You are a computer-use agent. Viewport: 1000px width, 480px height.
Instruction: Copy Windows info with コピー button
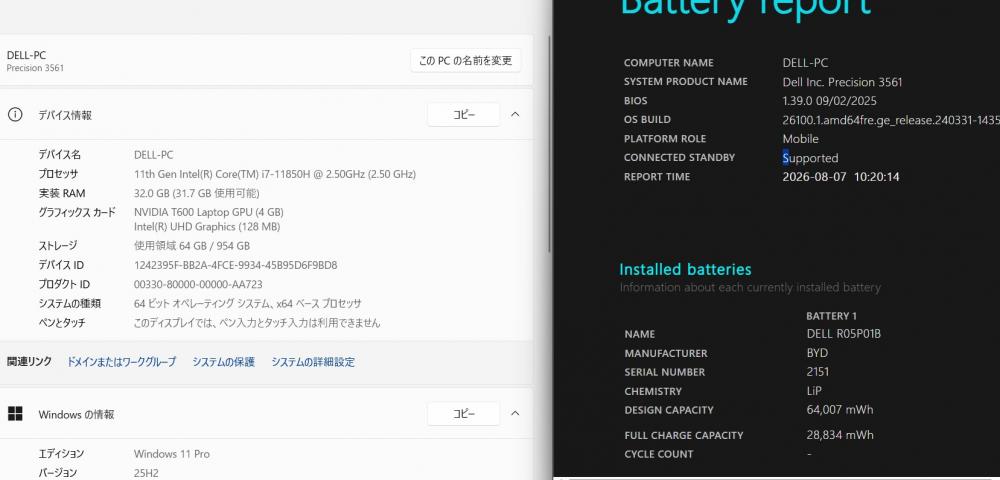464,414
